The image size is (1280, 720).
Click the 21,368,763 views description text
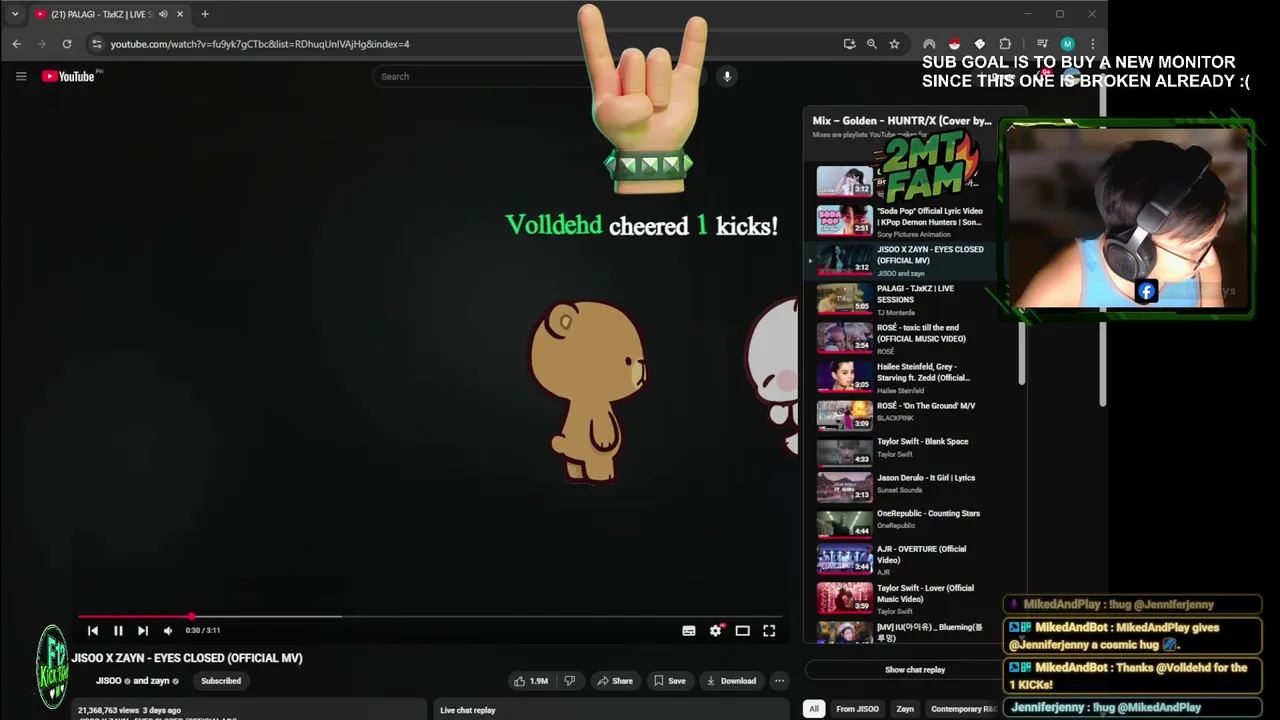click(129, 710)
